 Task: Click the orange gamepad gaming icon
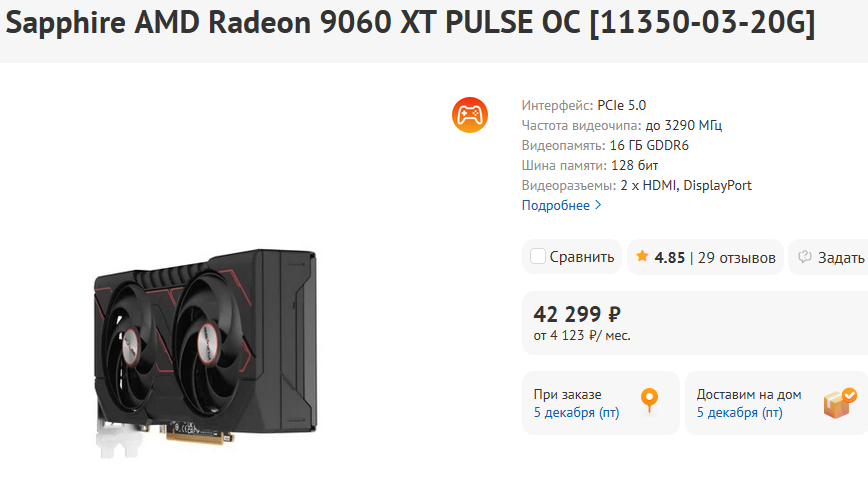pyautogui.click(x=469, y=115)
